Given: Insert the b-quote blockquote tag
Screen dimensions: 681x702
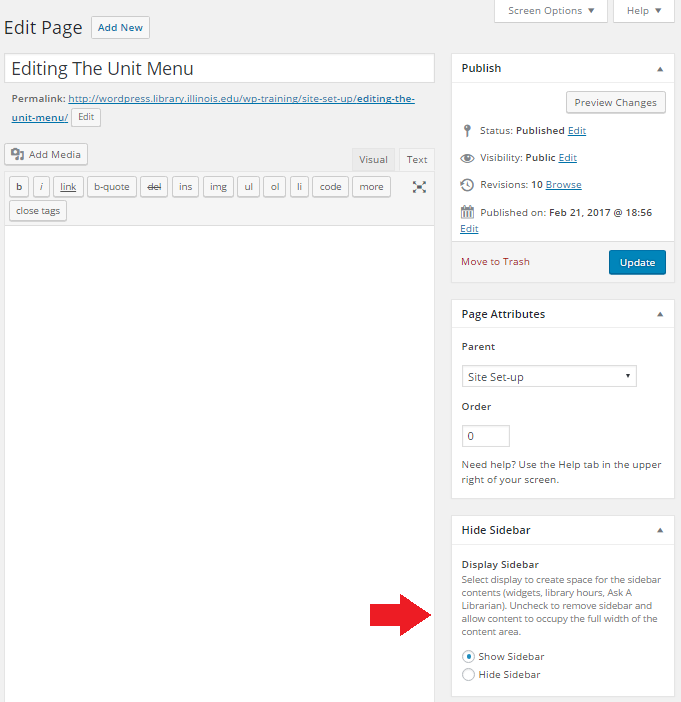Looking at the screenshot, I should (112, 187).
